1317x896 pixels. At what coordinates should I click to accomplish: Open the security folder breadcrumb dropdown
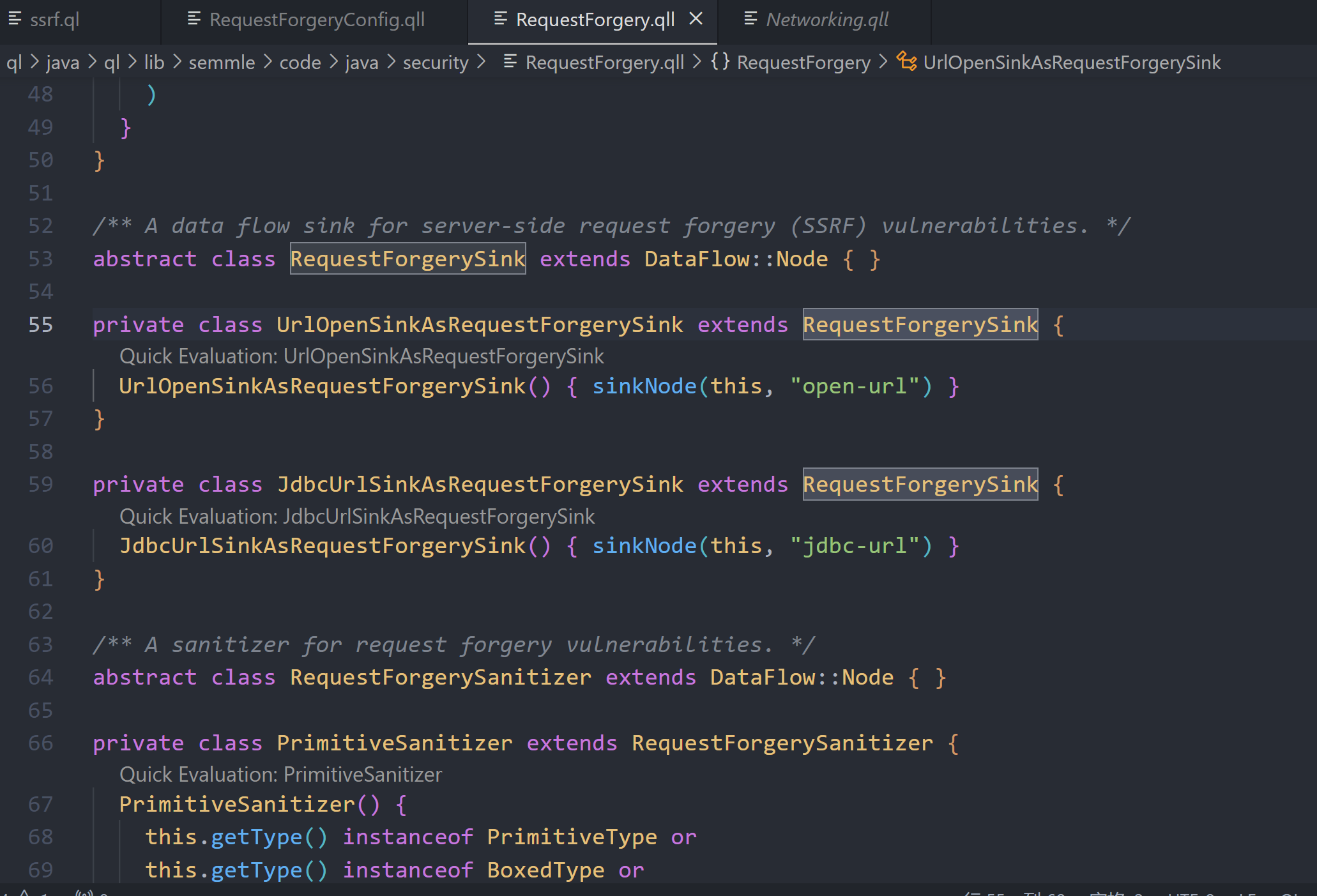point(436,62)
